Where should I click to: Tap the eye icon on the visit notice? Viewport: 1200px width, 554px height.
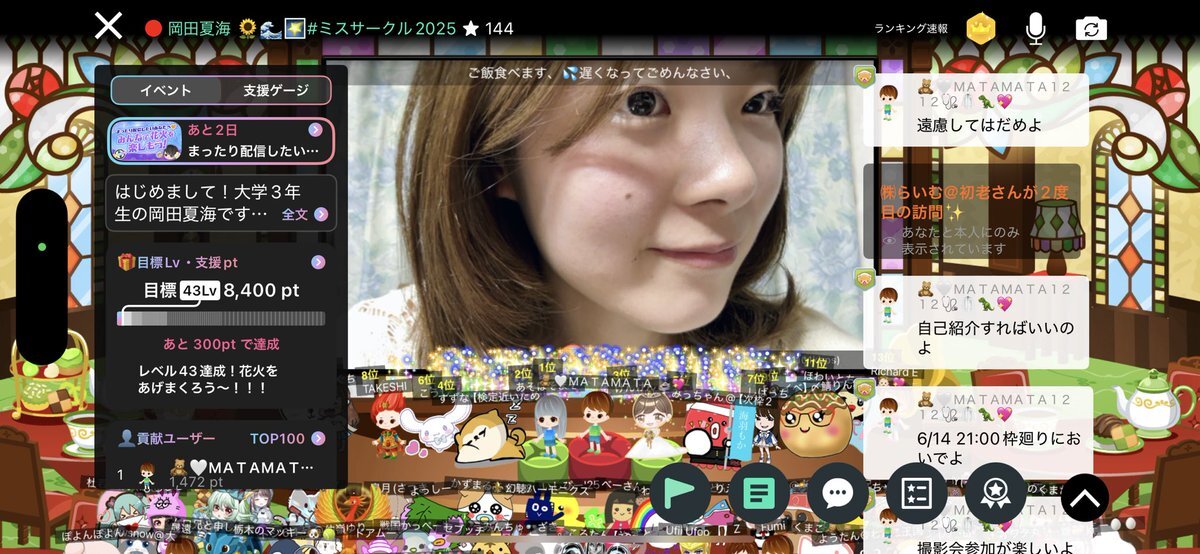point(890,240)
